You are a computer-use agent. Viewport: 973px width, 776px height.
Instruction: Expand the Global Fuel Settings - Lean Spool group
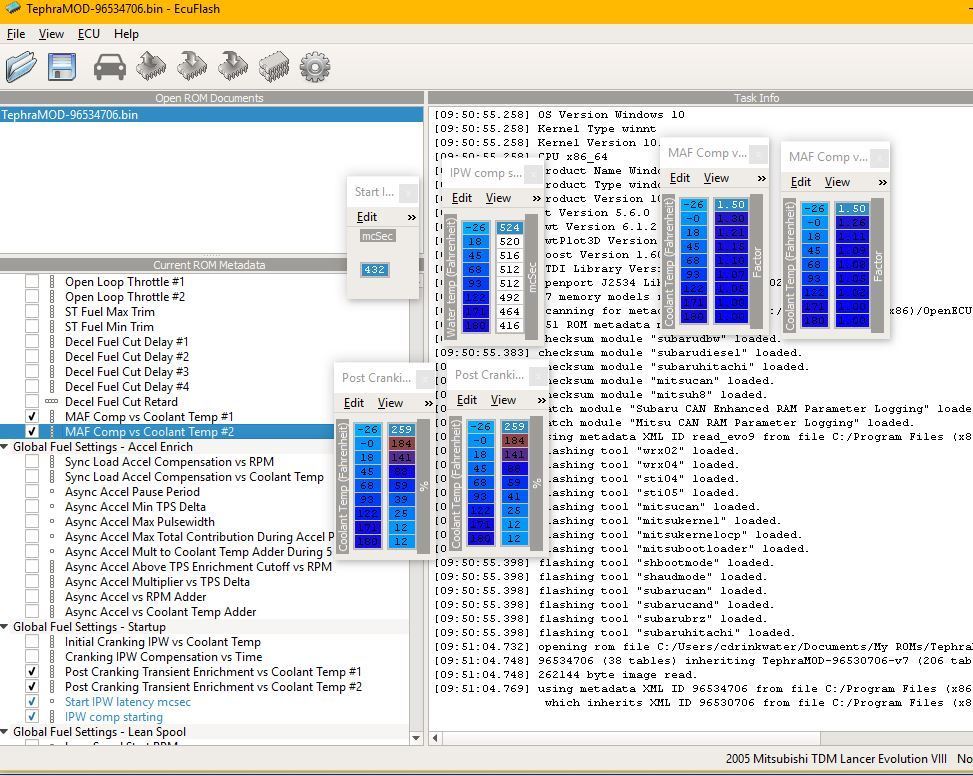pos(6,732)
